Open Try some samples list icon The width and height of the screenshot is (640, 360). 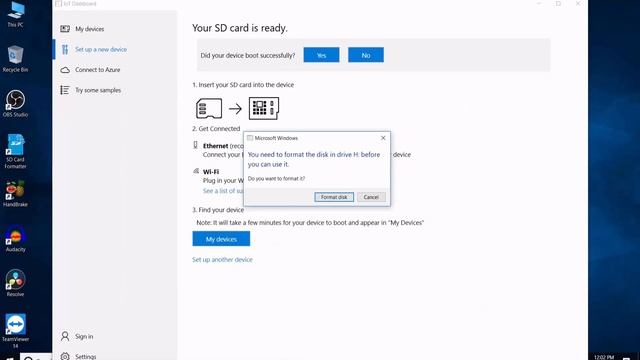64,90
